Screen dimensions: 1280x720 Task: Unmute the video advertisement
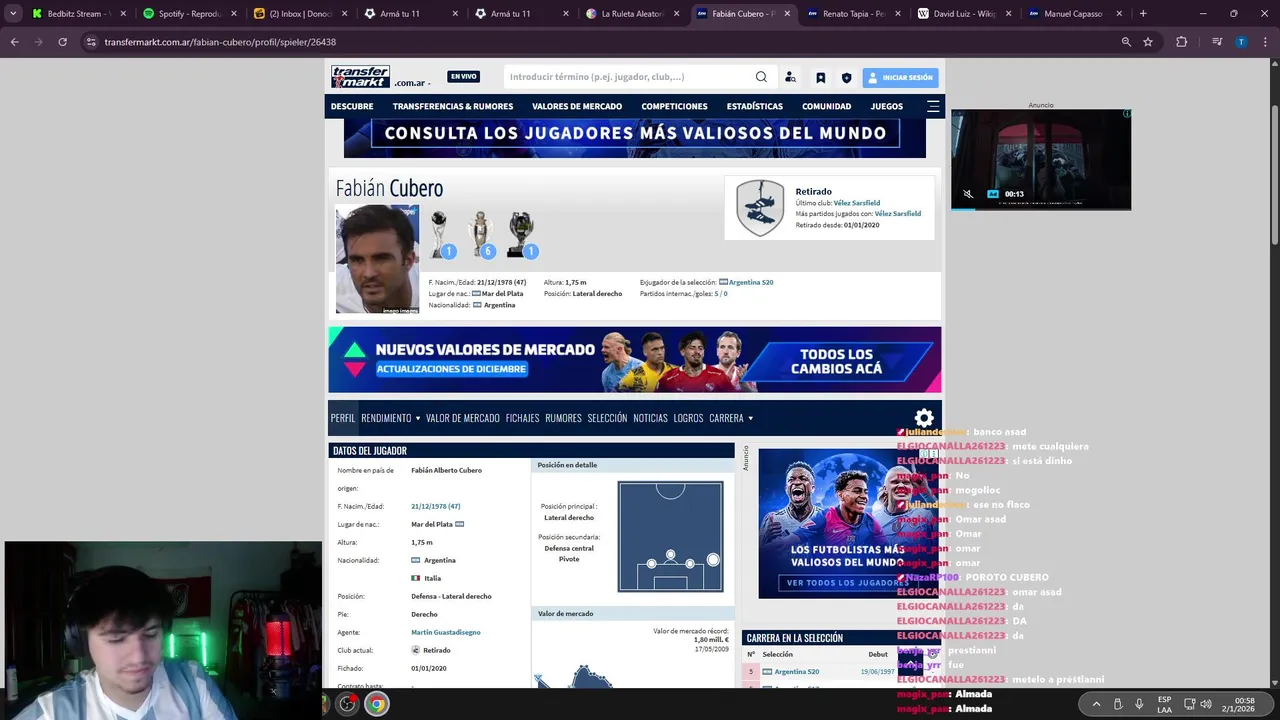click(x=968, y=194)
